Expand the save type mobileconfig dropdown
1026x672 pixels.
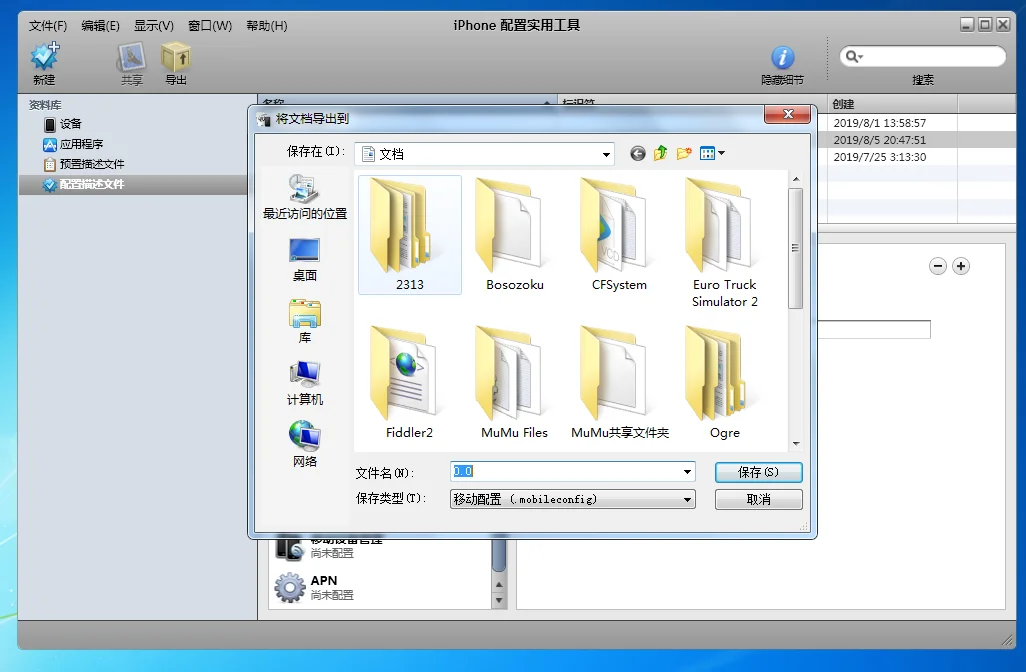pyautogui.click(x=687, y=499)
